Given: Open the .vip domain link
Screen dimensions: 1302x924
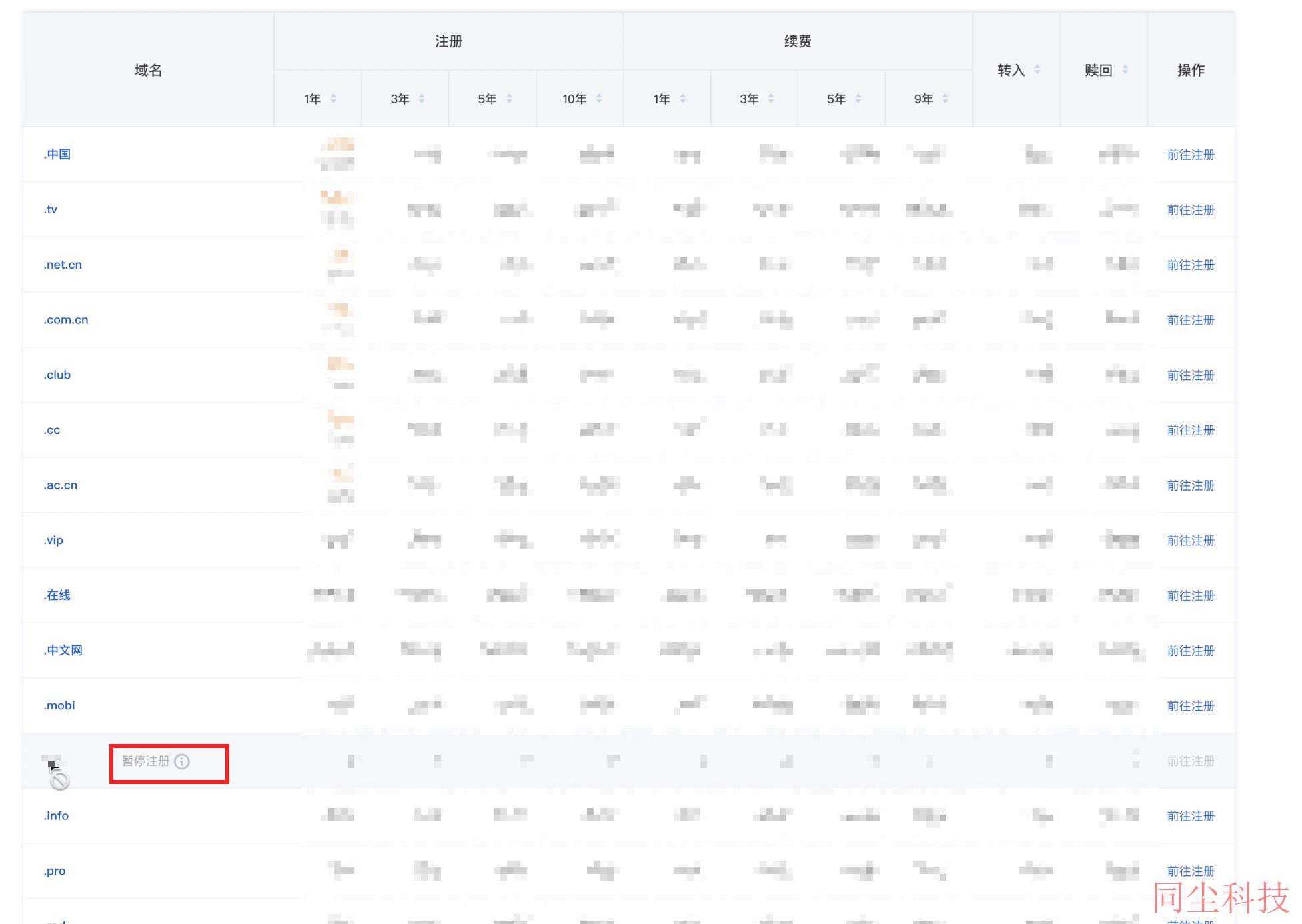Looking at the screenshot, I should pos(53,540).
